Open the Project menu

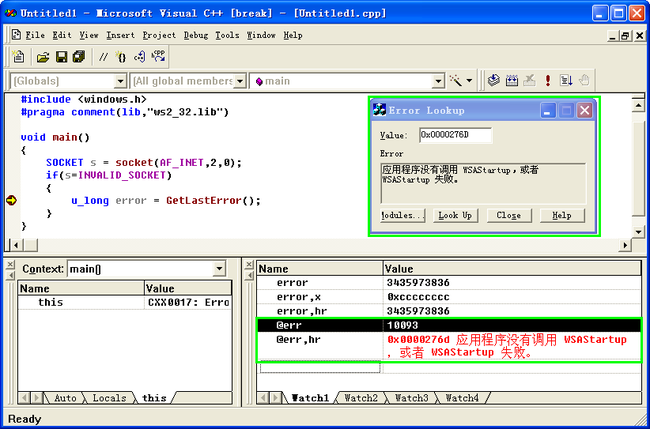[159, 35]
